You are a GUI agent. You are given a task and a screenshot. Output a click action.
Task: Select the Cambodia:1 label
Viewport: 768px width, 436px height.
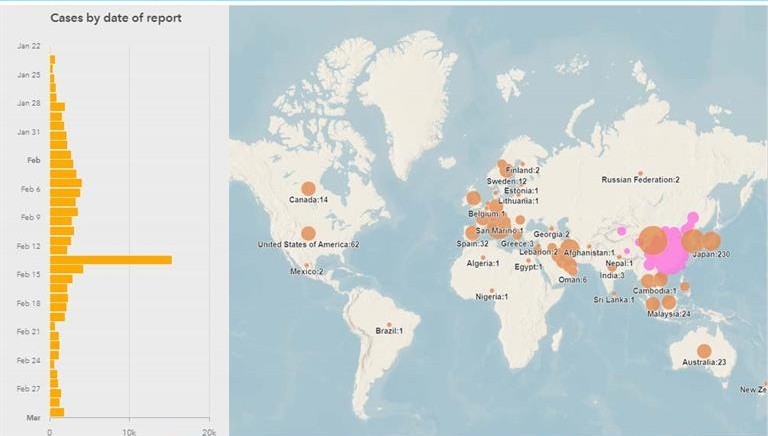[x=655, y=291]
